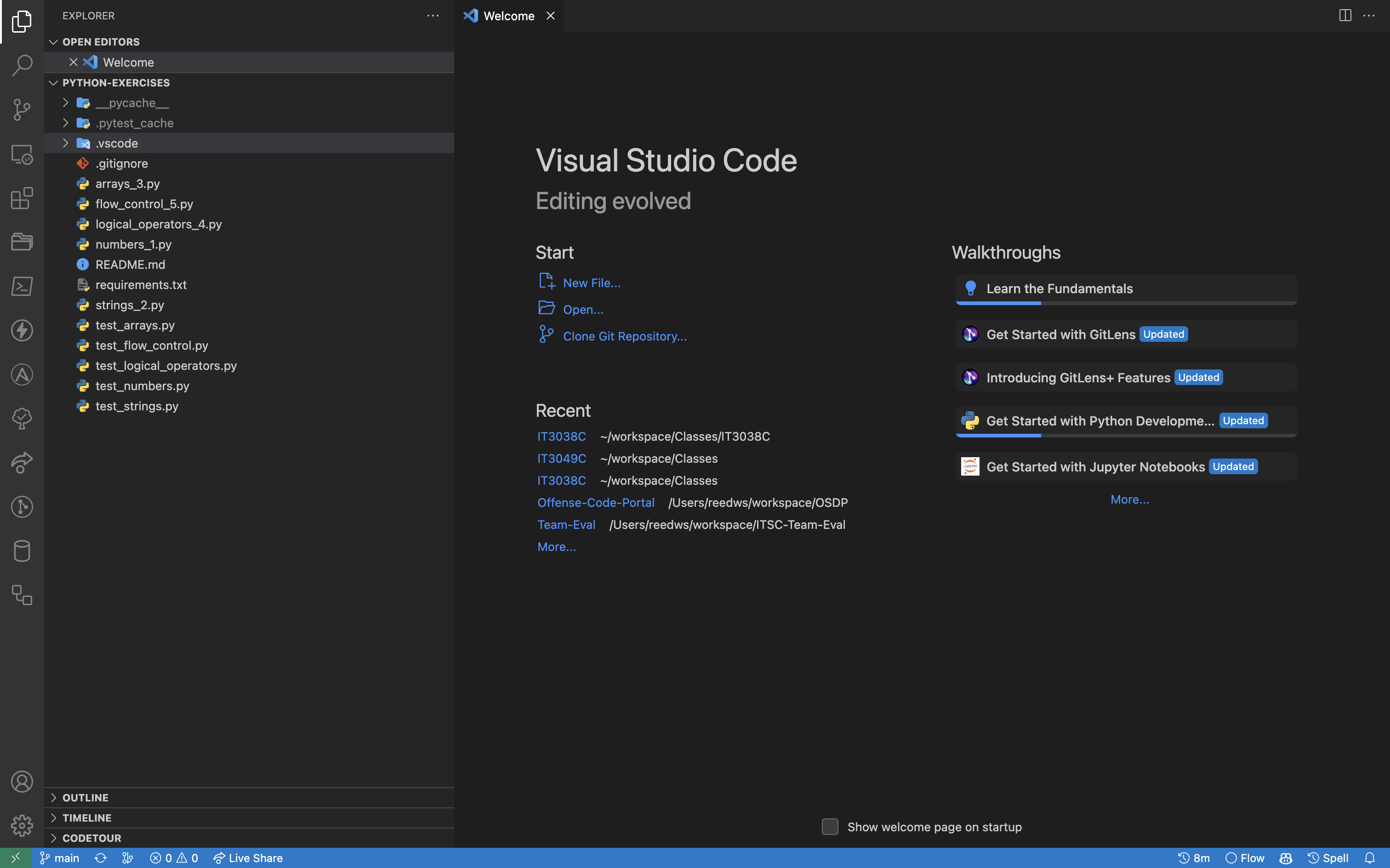Open the Explorer Views and More Actions menu
This screenshot has width=1390, height=868.
pos(433,16)
